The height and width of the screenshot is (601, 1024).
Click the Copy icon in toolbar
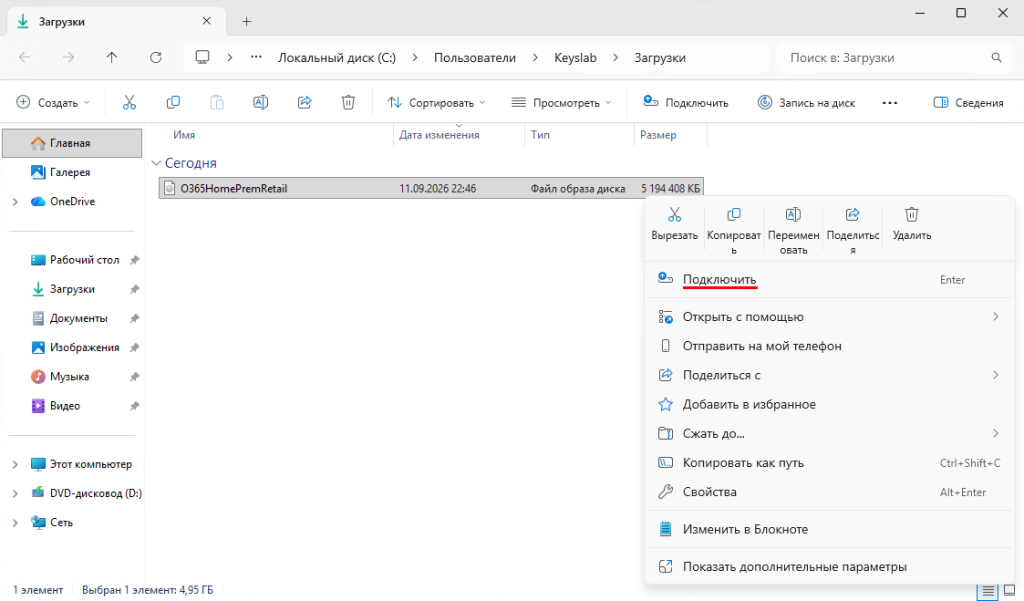173,103
